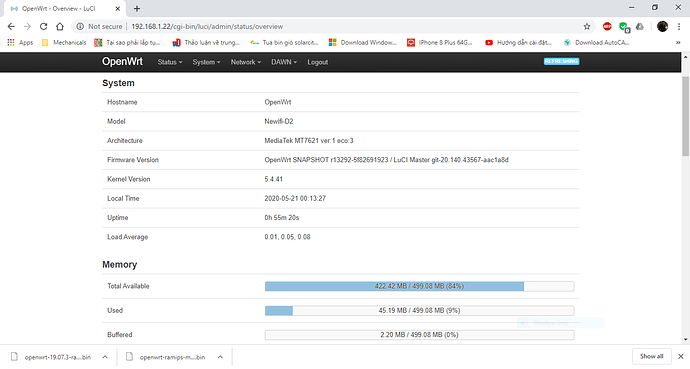Bookmark this page with the star icon
This screenshot has width=690, height=369.
(587, 26)
